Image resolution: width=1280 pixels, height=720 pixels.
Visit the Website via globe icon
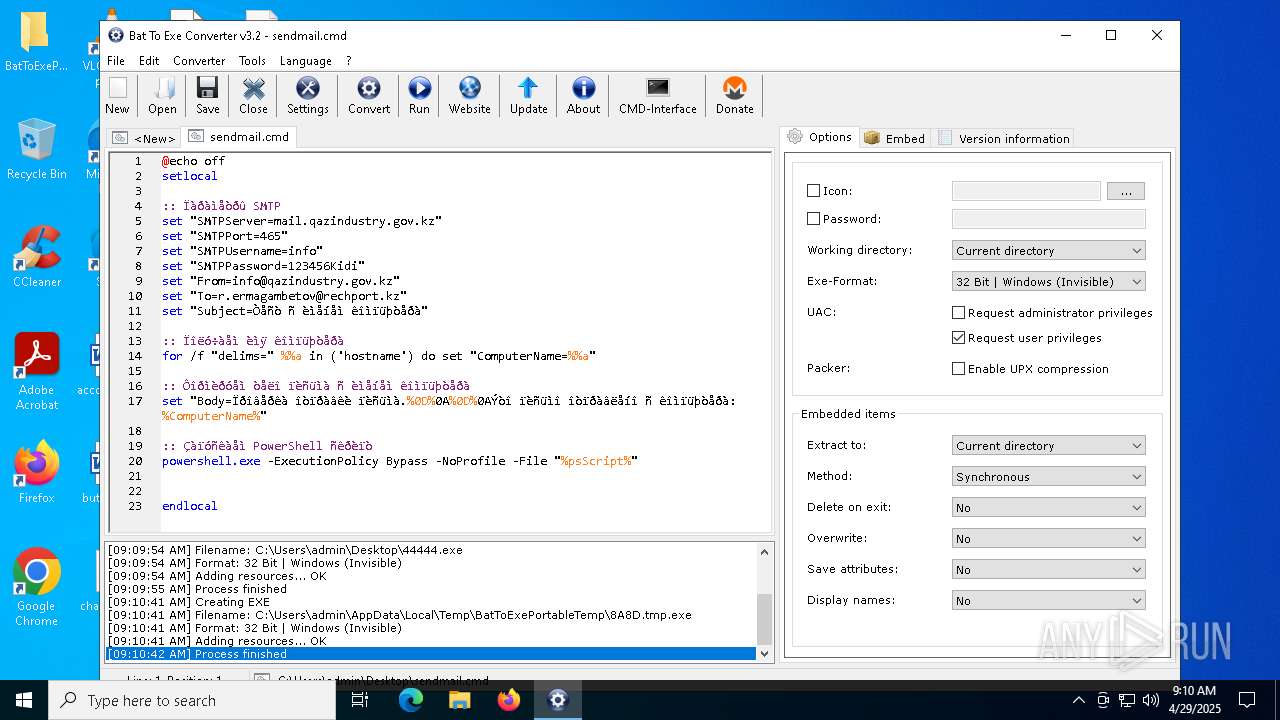(x=469, y=96)
